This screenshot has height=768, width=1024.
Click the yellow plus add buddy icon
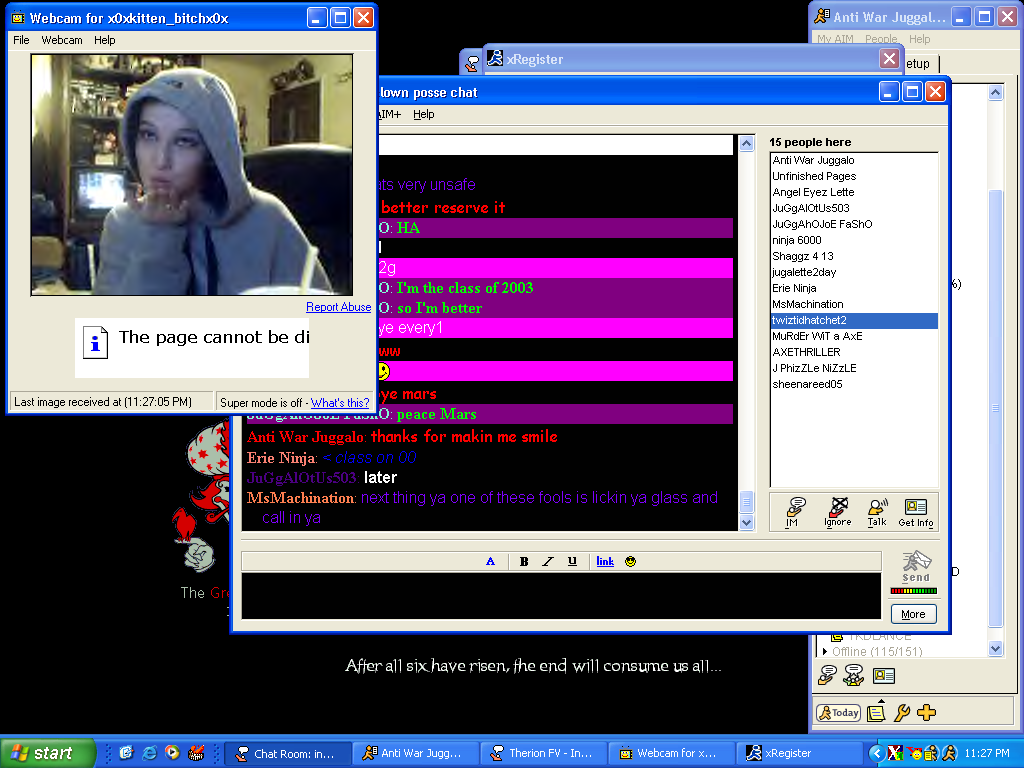pos(926,713)
